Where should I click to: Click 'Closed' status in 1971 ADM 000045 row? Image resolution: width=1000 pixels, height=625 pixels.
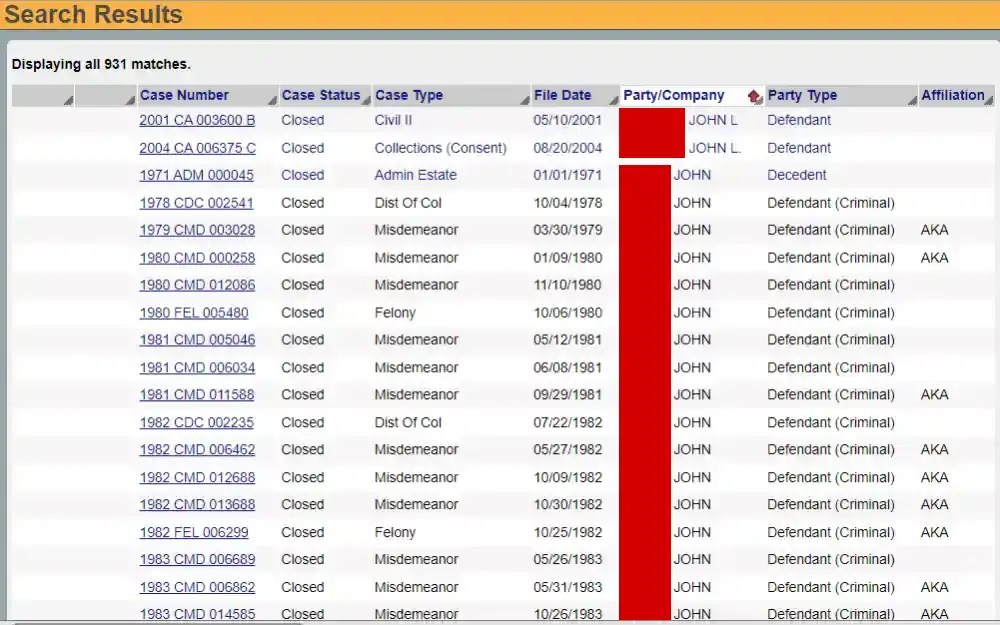tap(302, 175)
